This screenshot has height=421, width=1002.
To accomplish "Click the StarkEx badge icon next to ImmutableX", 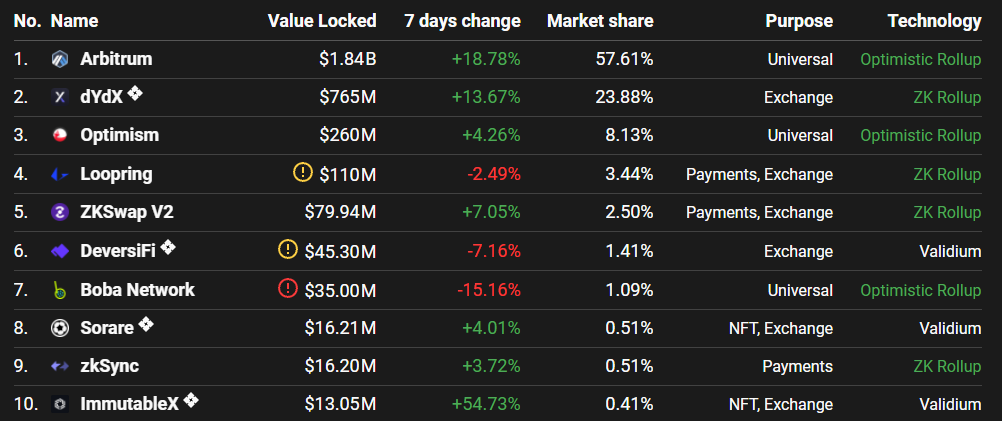I will (191, 401).
